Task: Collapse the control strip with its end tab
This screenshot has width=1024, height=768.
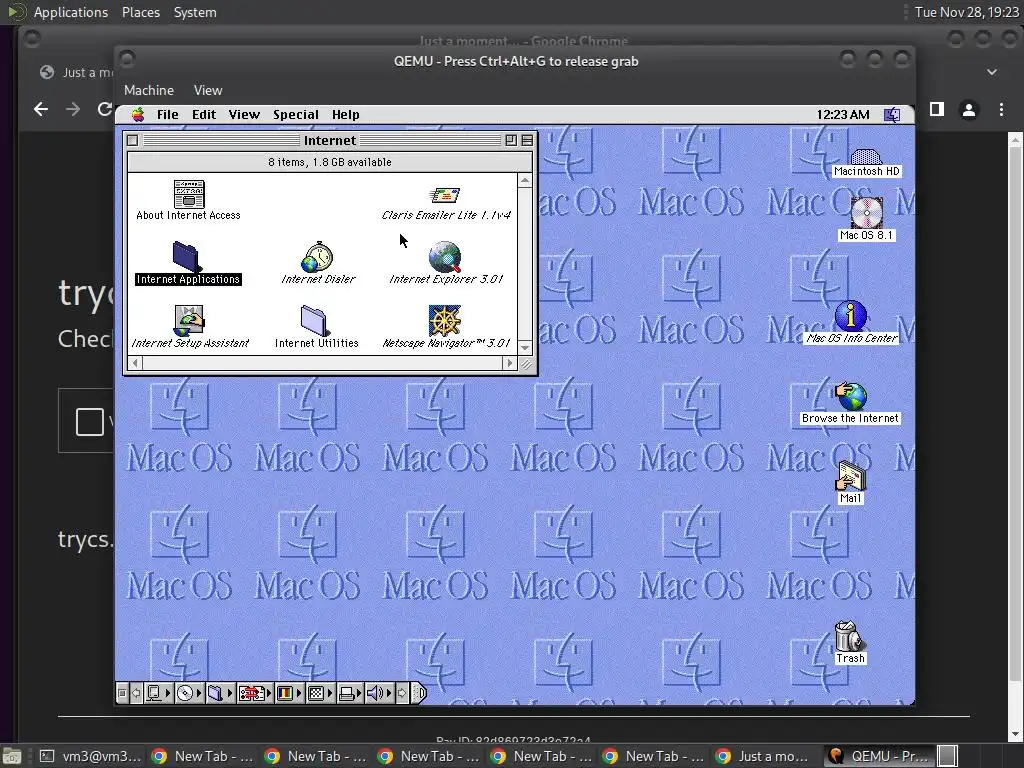Action: coord(420,693)
